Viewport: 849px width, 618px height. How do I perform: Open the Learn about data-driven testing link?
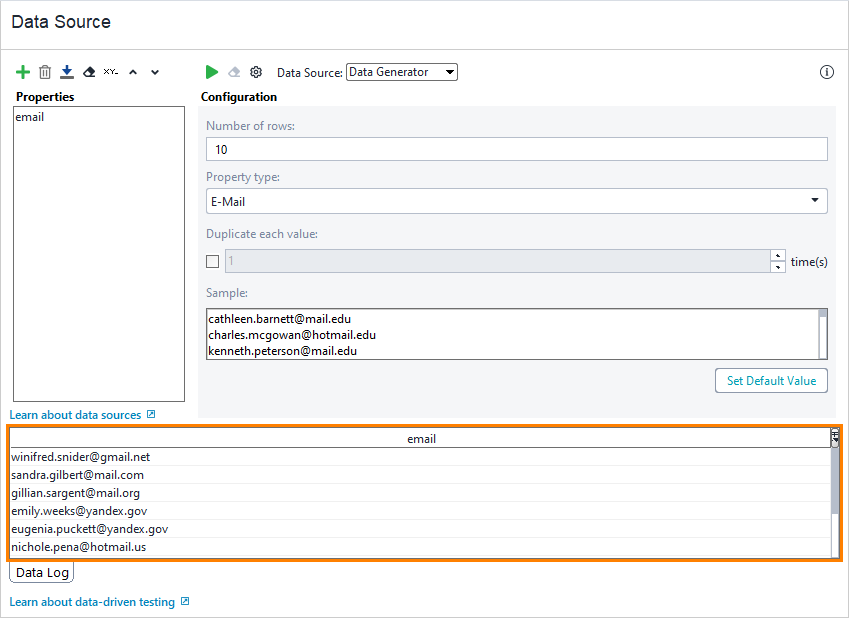[91, 603]
